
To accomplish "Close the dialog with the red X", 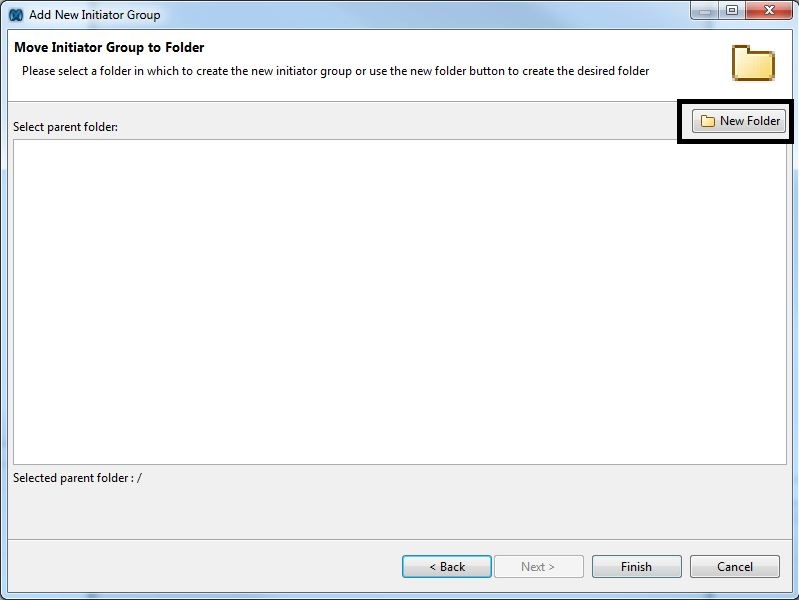I will click(769, 11).
